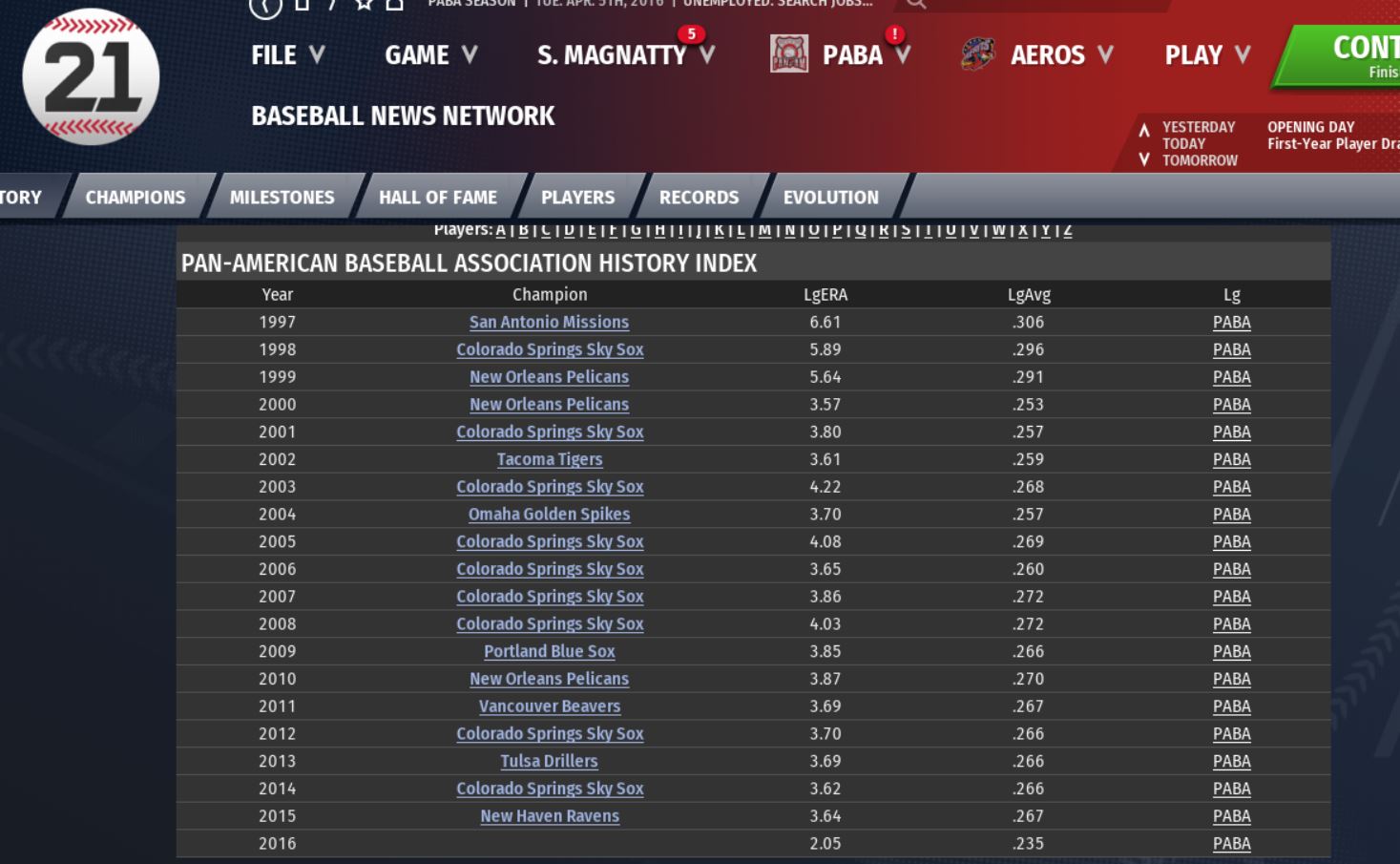Image resolution: width=1400 pixels, height=864 pixels.
Task: Click the Opening Day event text
Action: 1310,127
